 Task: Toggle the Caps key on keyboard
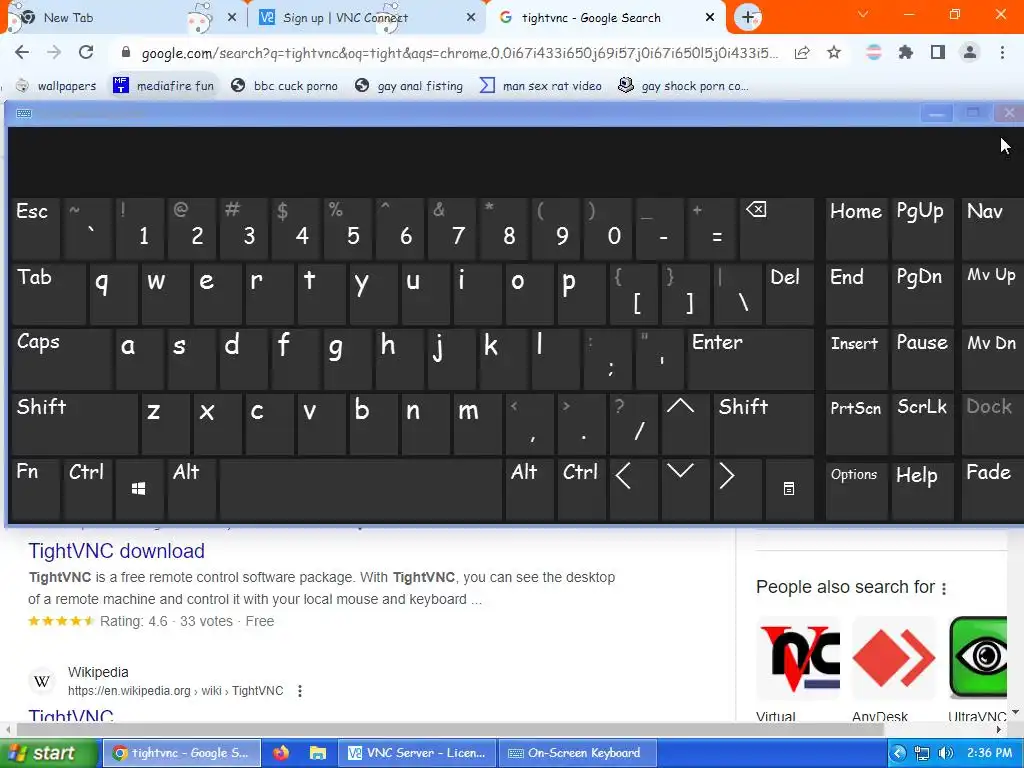[61, 359]
